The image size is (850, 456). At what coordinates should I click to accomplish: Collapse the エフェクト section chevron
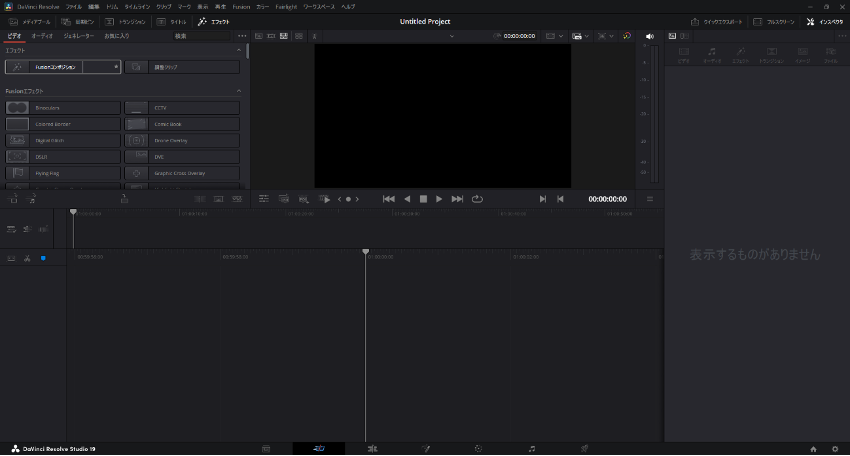(238, 50)
